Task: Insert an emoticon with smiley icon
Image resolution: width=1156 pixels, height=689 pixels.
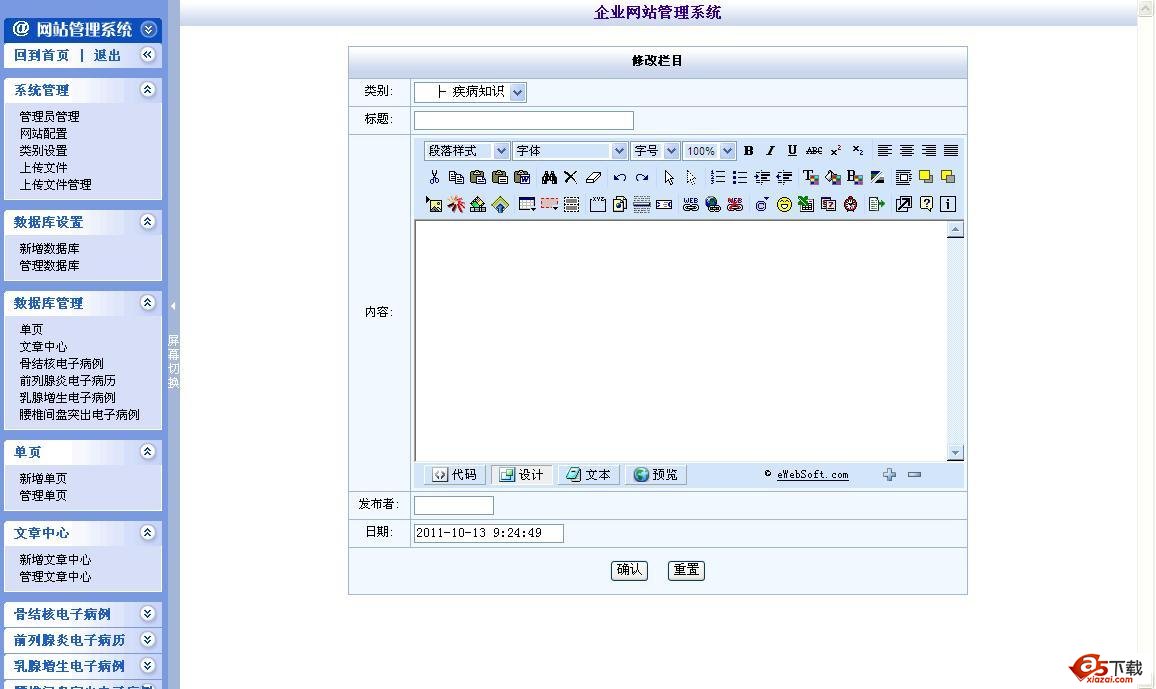Action: coord(784,204)
